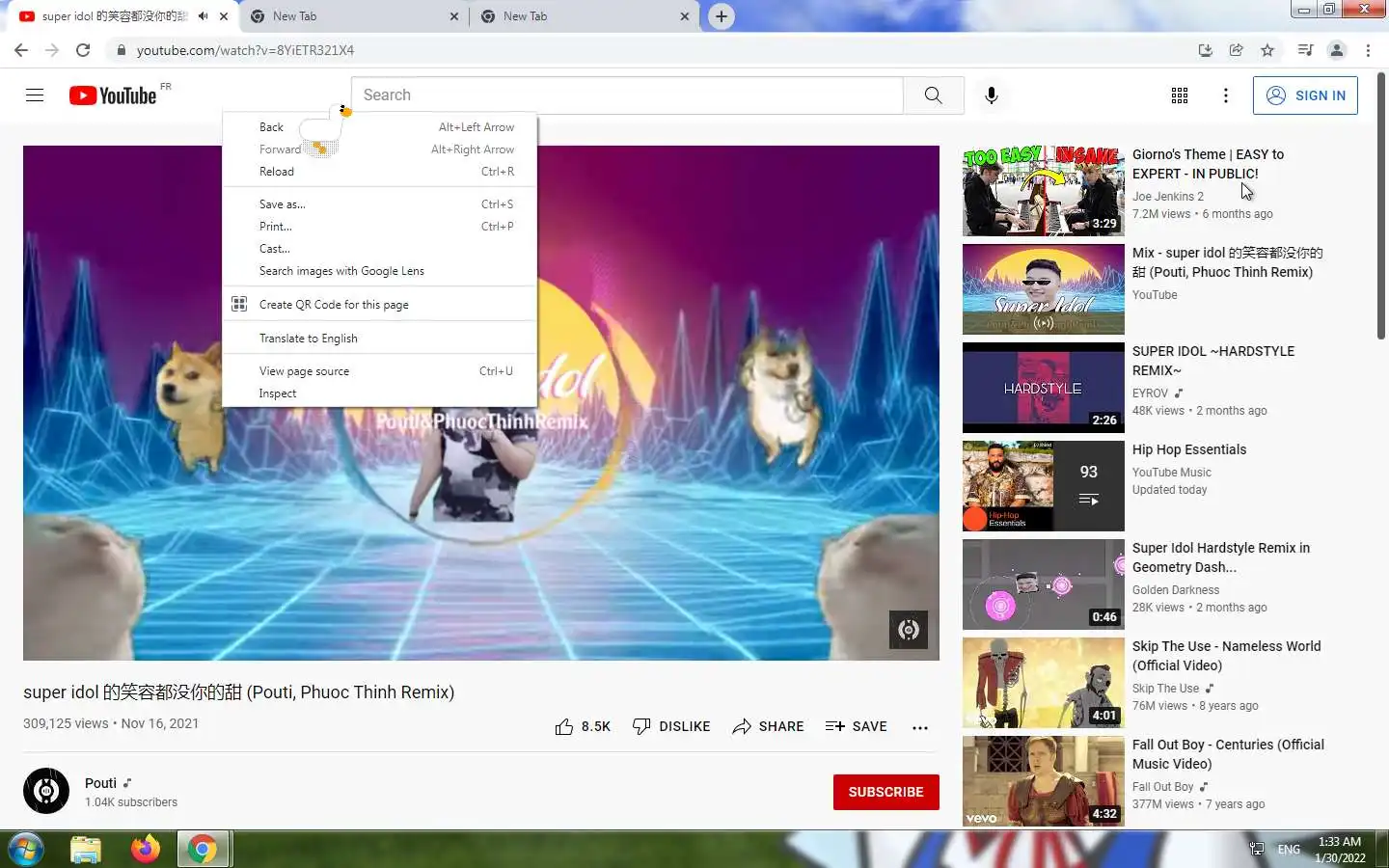This screenshot has width=1389, height=868.
Task: Click the share page icon in address bar
Action: (x=1236, y=50)
